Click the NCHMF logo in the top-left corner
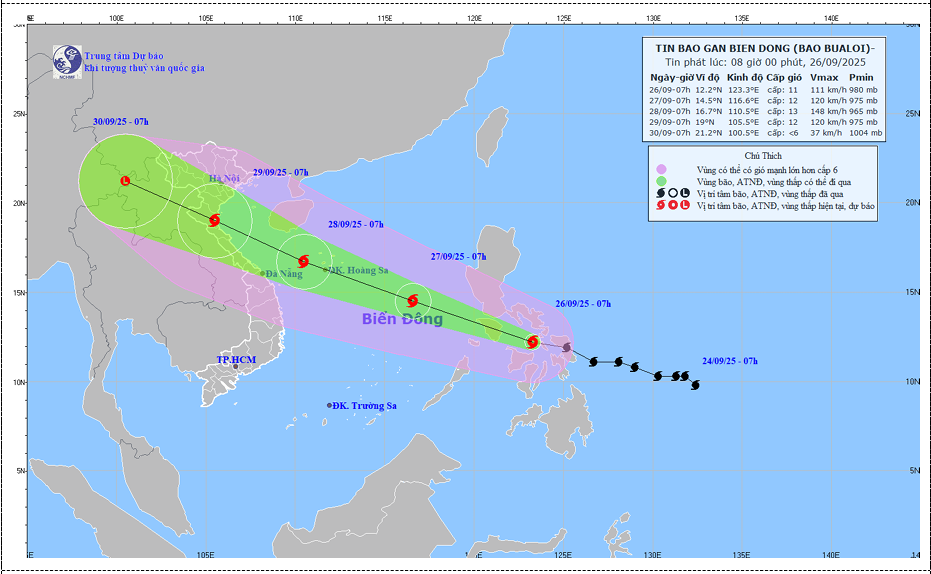931x574 pixels. click(x=66, y=59)
